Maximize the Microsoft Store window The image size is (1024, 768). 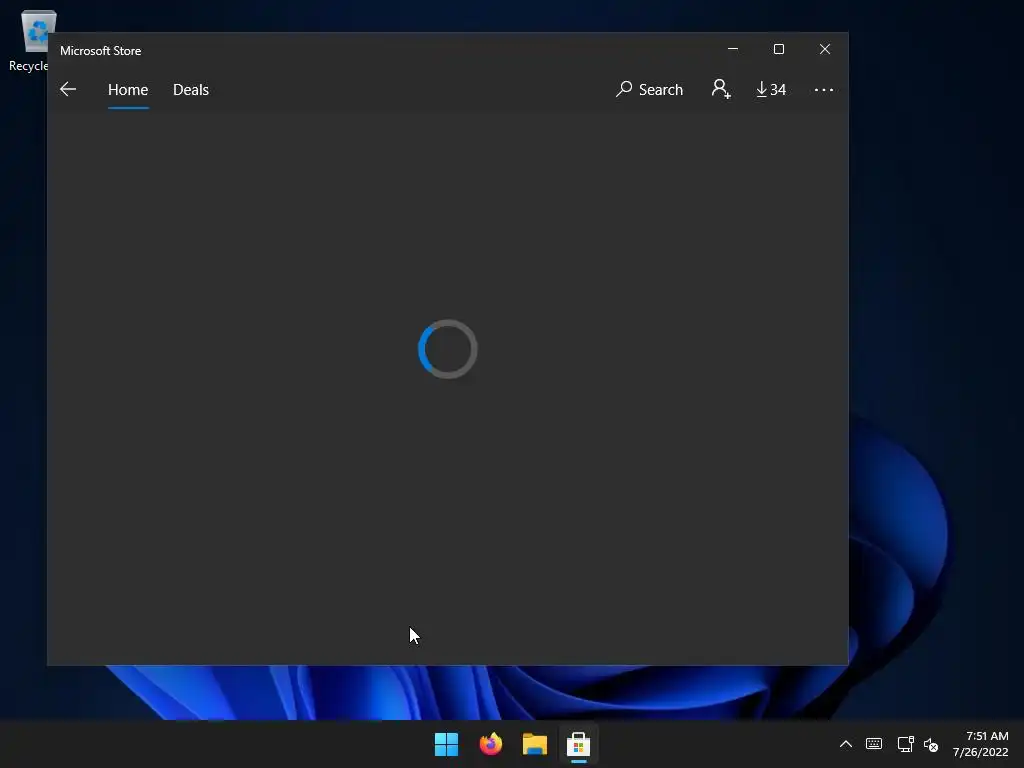coord(778,49)
